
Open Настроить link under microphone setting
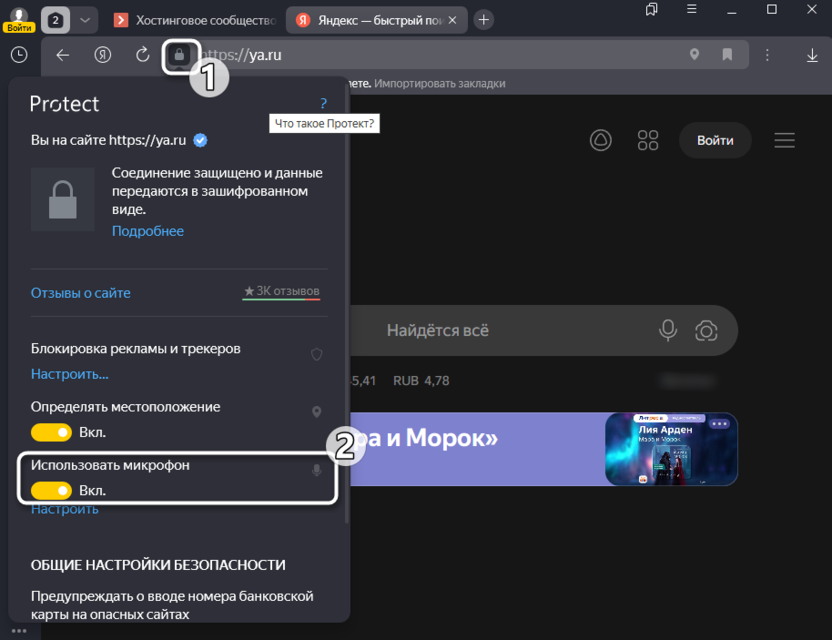tap(65, 509)
